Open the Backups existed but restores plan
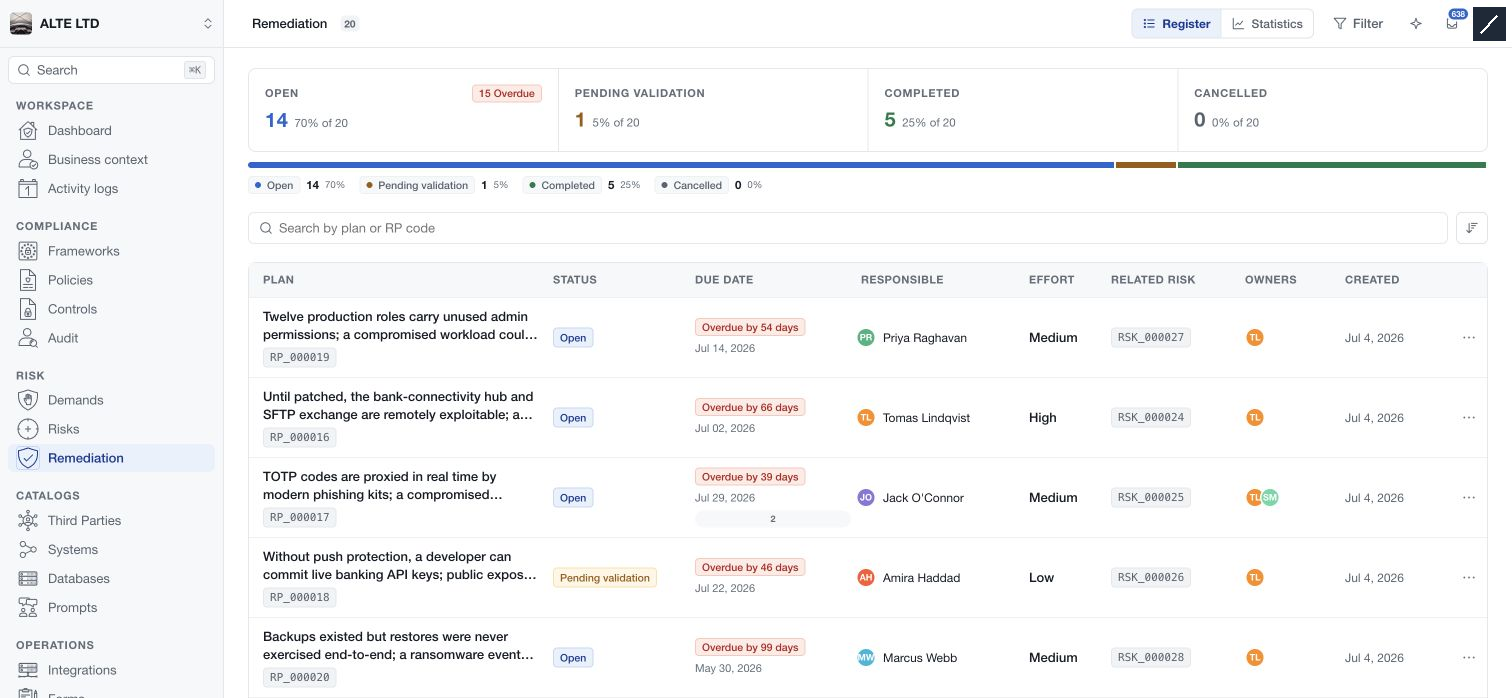The width and height of the screenshot is (1512, 698). point(398,646)
